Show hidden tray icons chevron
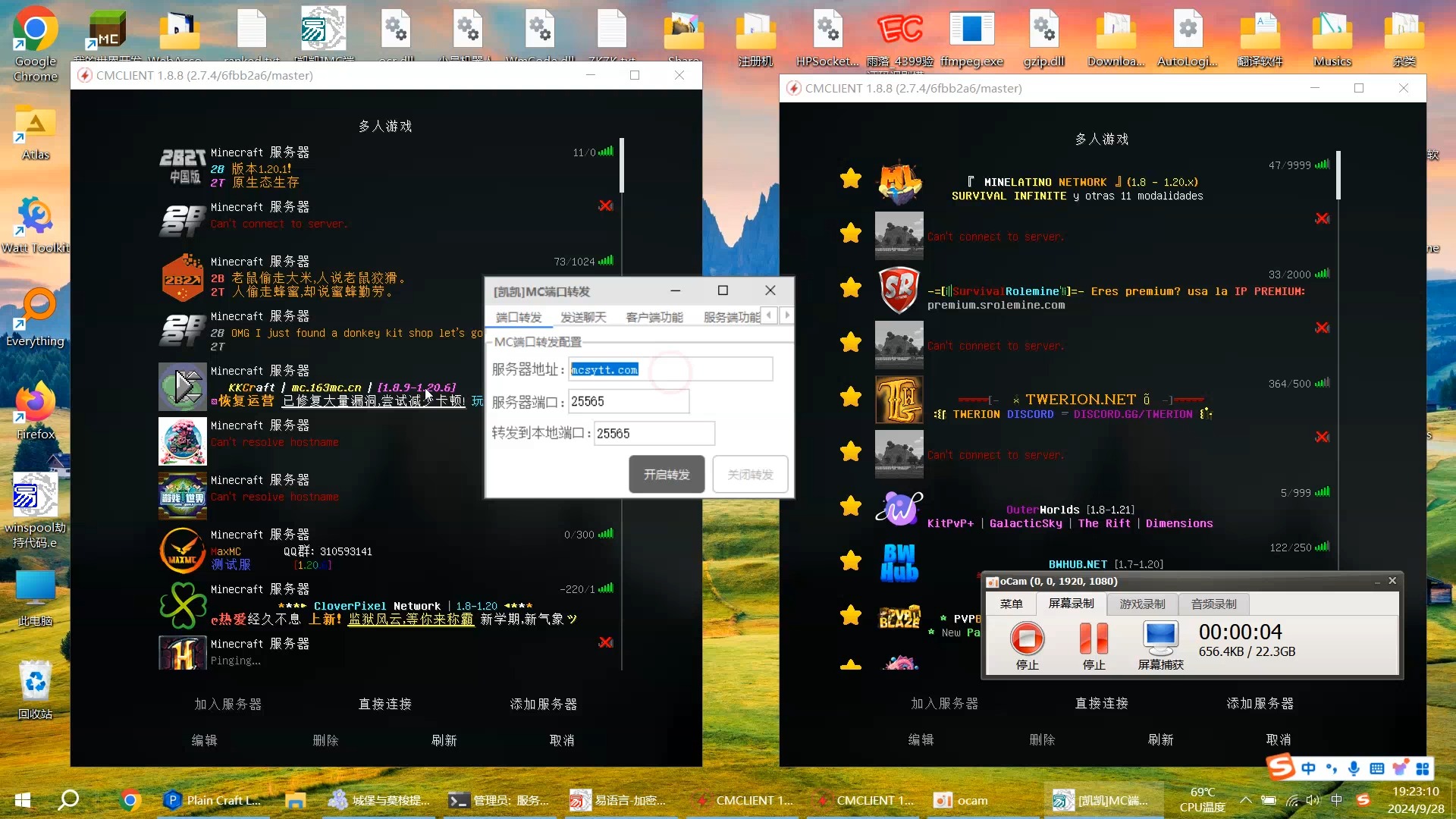1456x819 pixels. click(x=1246, y=800)
